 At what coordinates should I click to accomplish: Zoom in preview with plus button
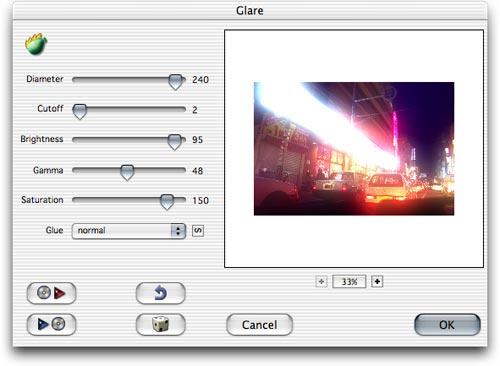[377, 282]
